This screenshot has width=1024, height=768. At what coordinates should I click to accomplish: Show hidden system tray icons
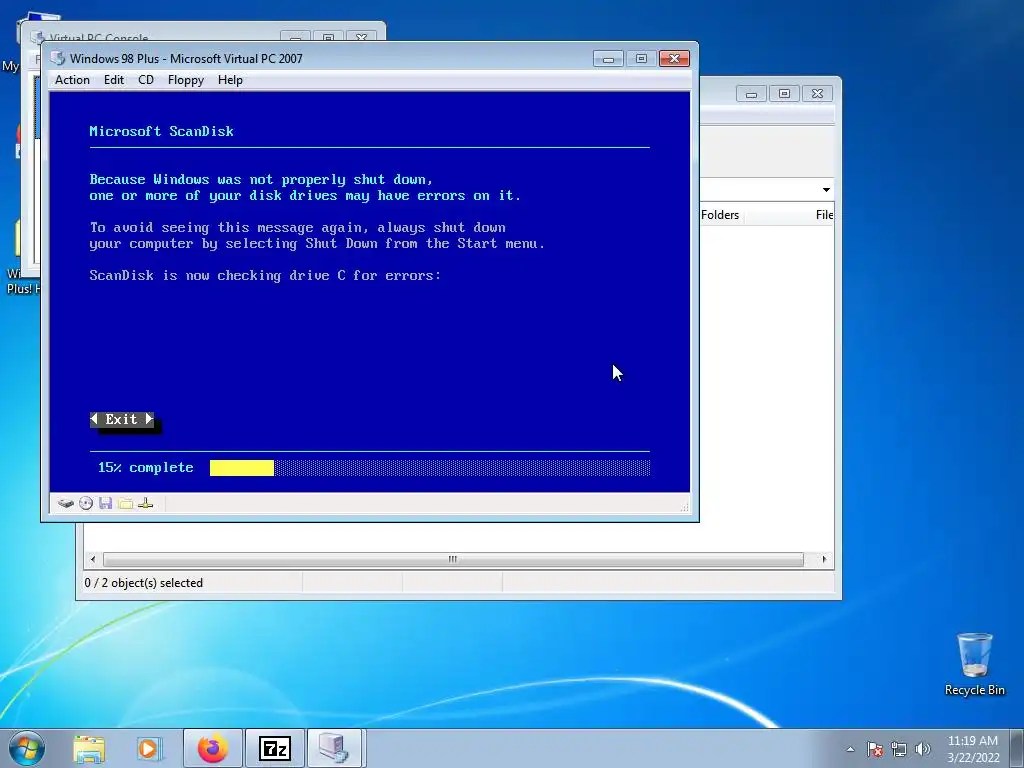pyautogui.click(x=850, y=749)
